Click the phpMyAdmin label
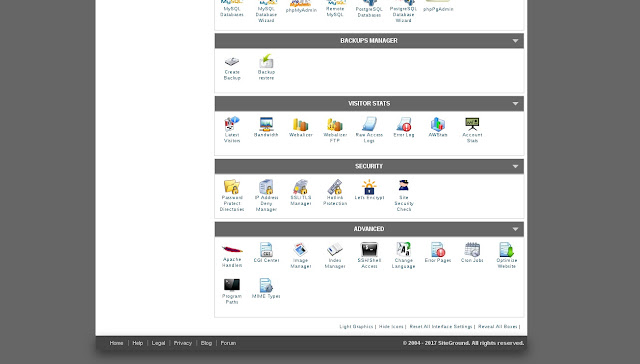640x364 pixels. pyautogui.click(x=301, y=10)
